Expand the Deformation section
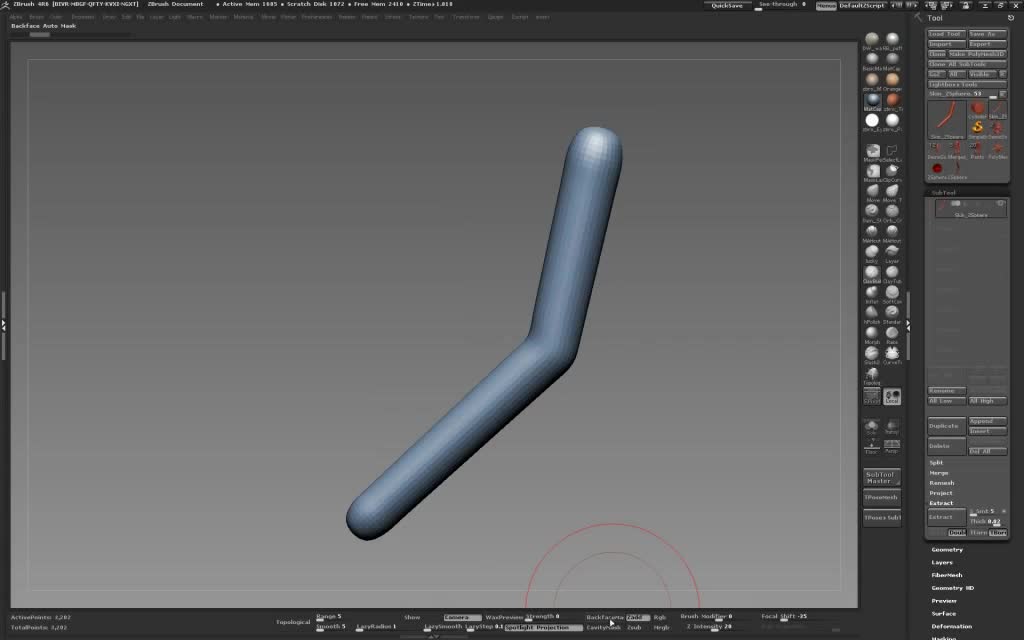 coord(951,626)
